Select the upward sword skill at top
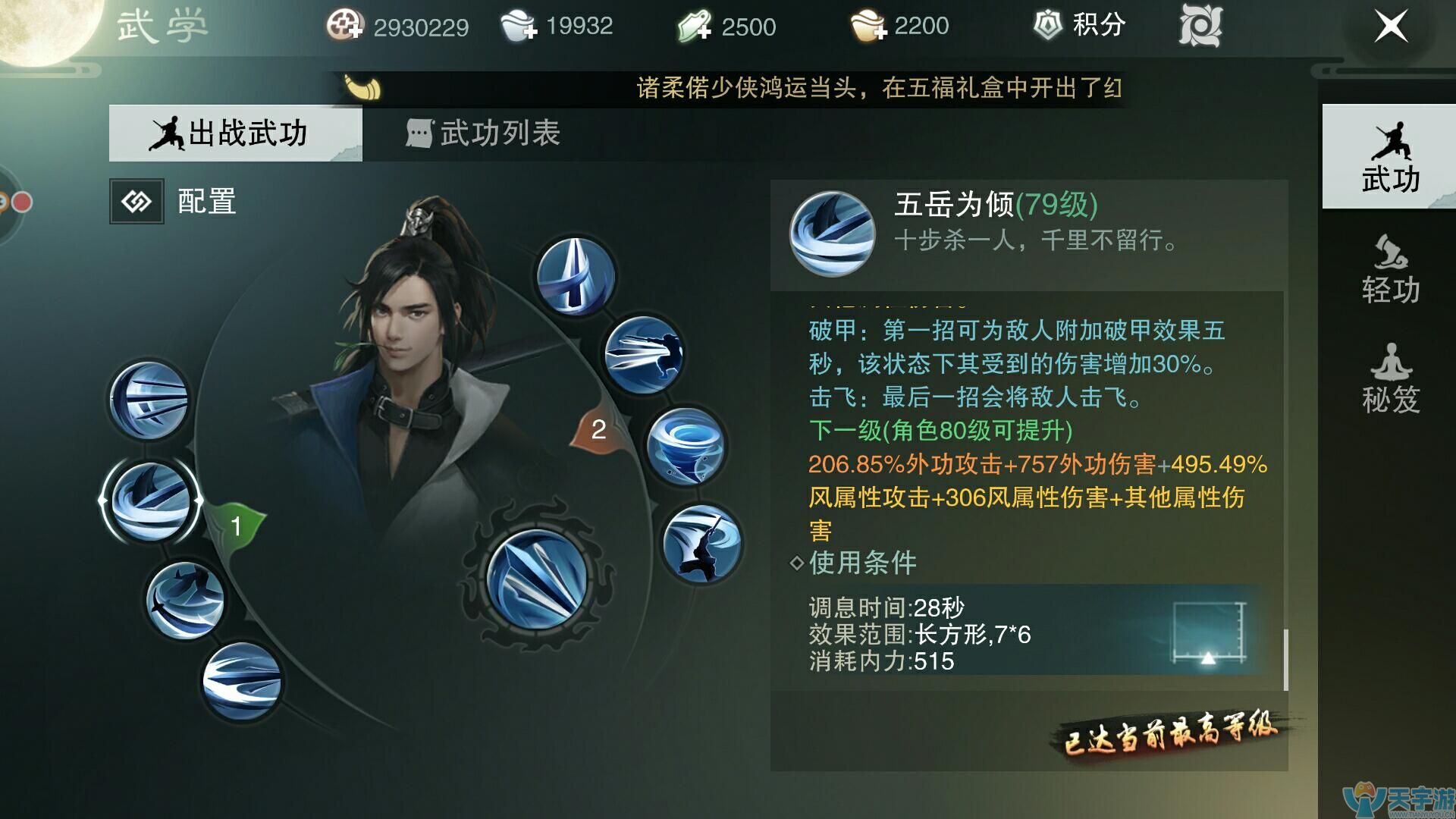The image size is (1456, 819). (576, 275)
